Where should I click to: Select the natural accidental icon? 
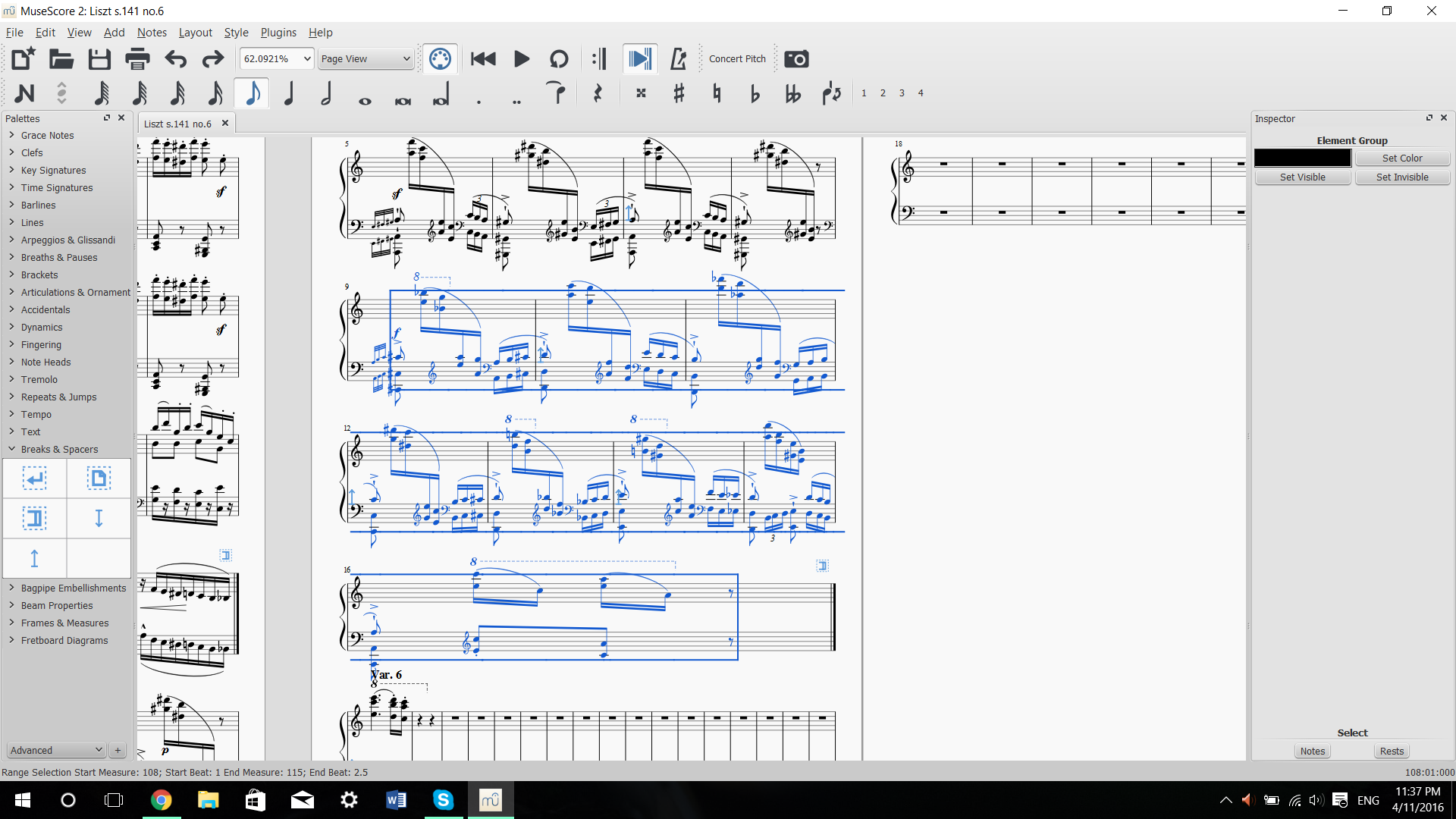[x=716, y=92]
